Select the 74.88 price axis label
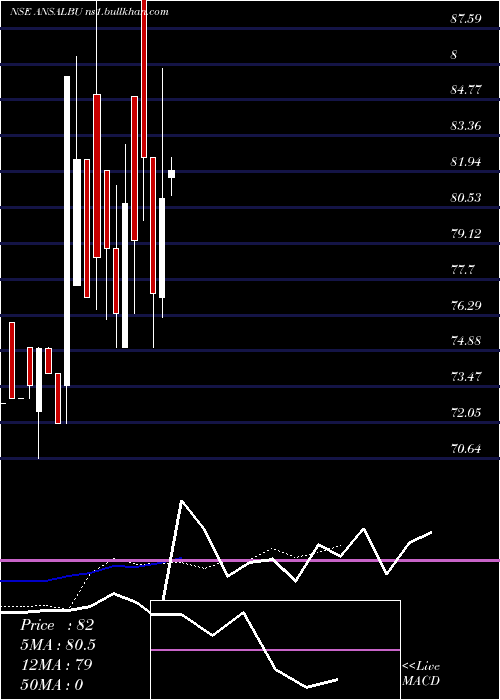Image resolution: width=500 pixels, height=700 pixels. (x=466, y=341)
